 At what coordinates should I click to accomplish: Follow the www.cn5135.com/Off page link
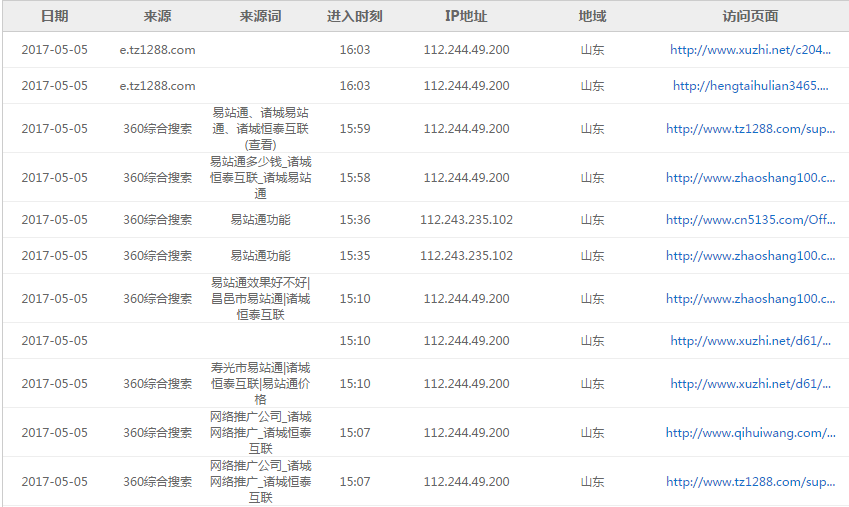point(750,220)
